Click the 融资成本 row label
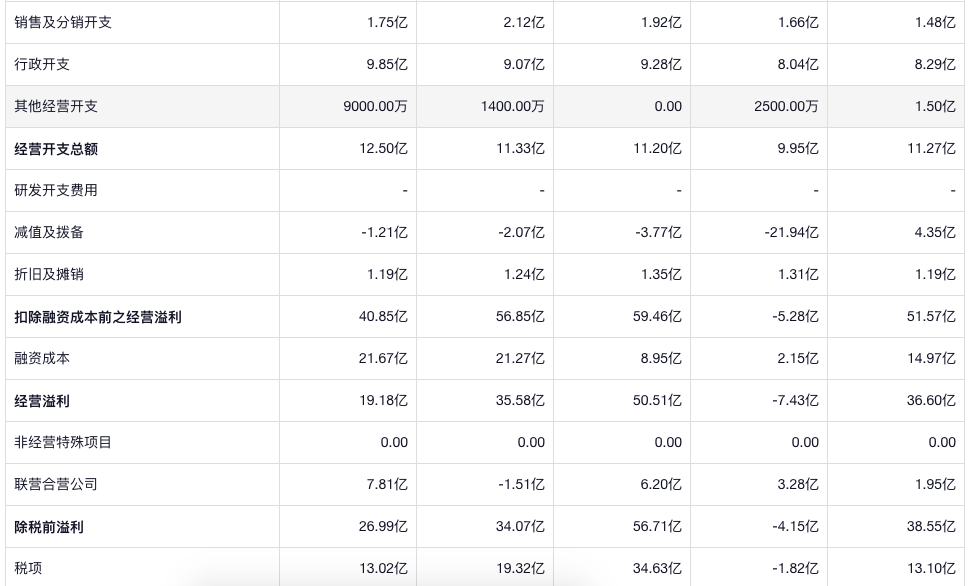974x586 pixels. [42, 358]
